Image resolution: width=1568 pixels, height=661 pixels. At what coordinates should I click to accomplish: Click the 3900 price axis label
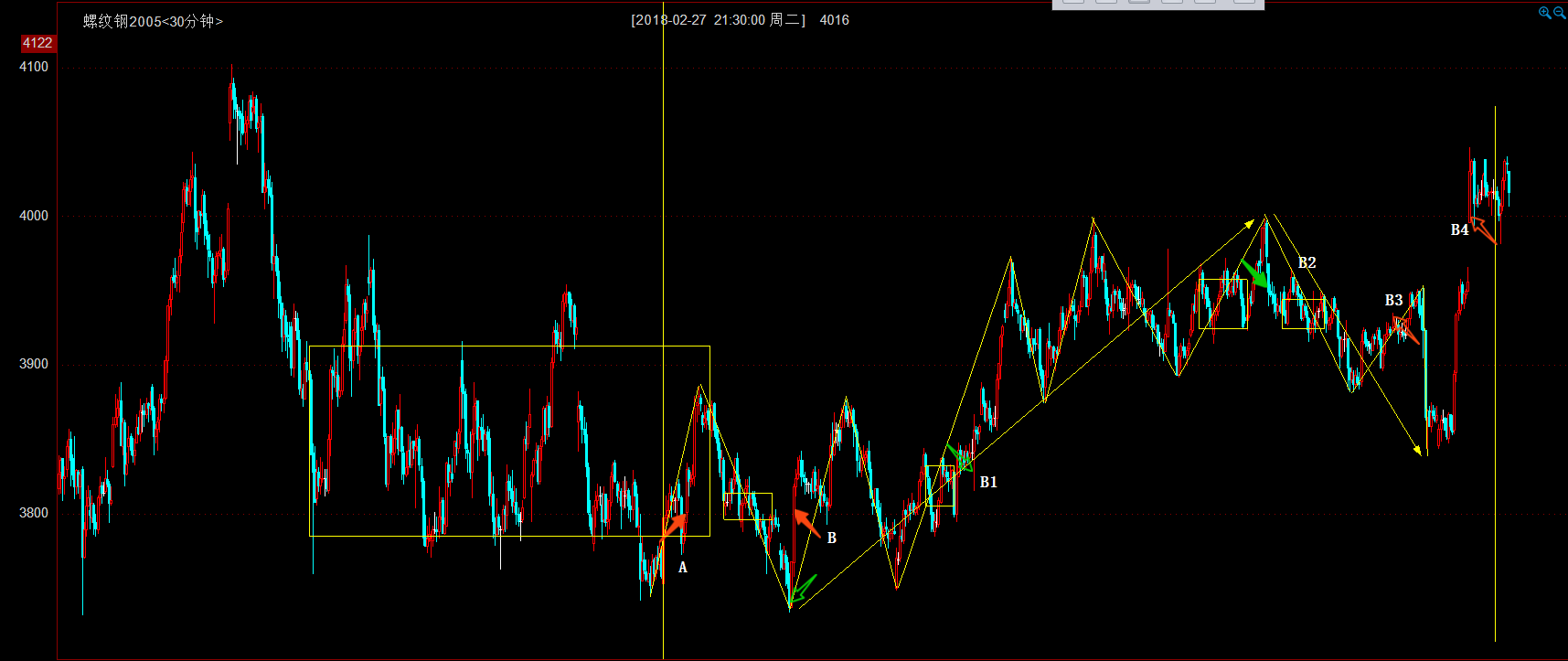pyautogui.click(x=34, y=364)
